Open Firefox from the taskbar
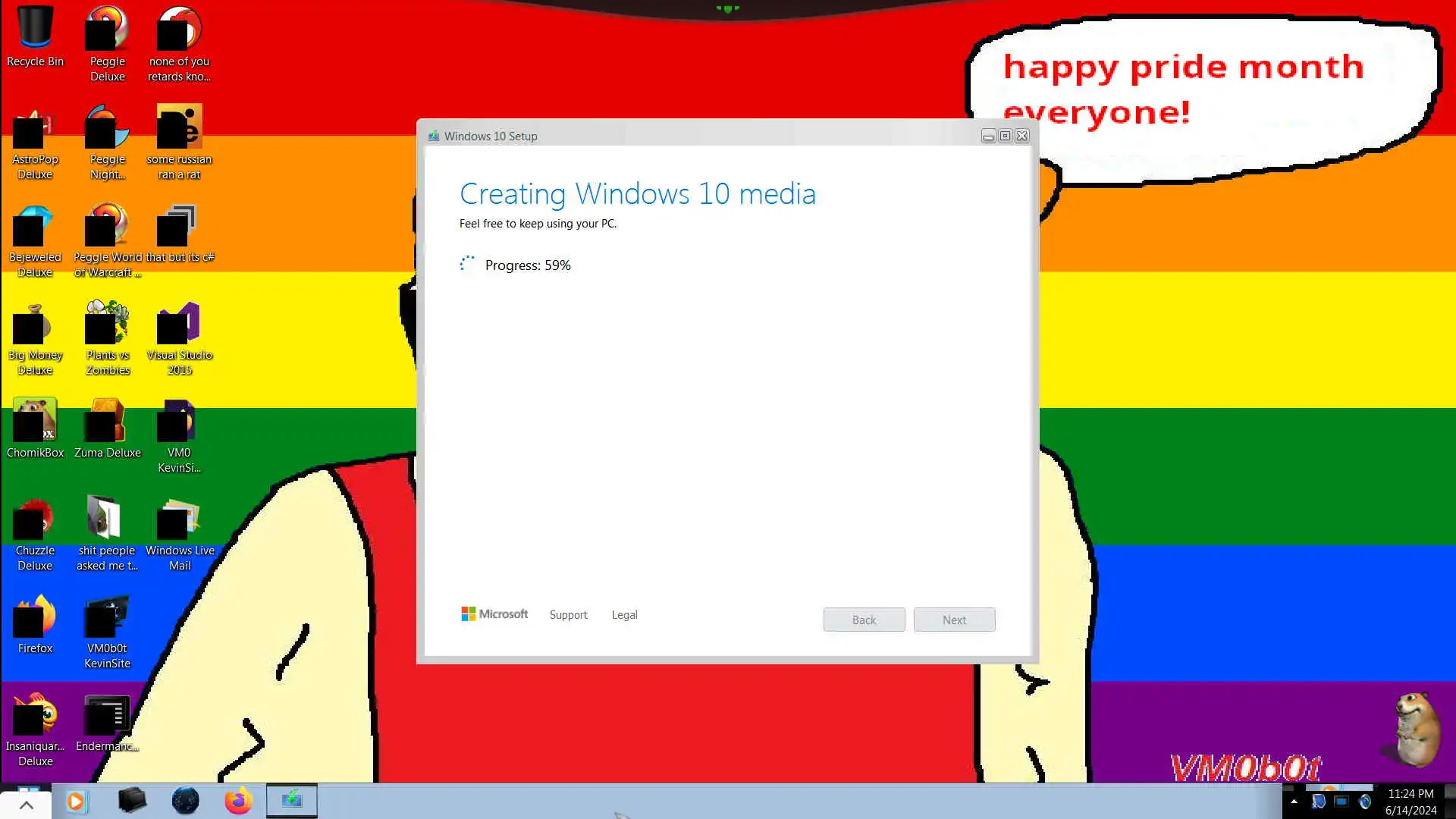1456x819 pixels. (238, 801)
